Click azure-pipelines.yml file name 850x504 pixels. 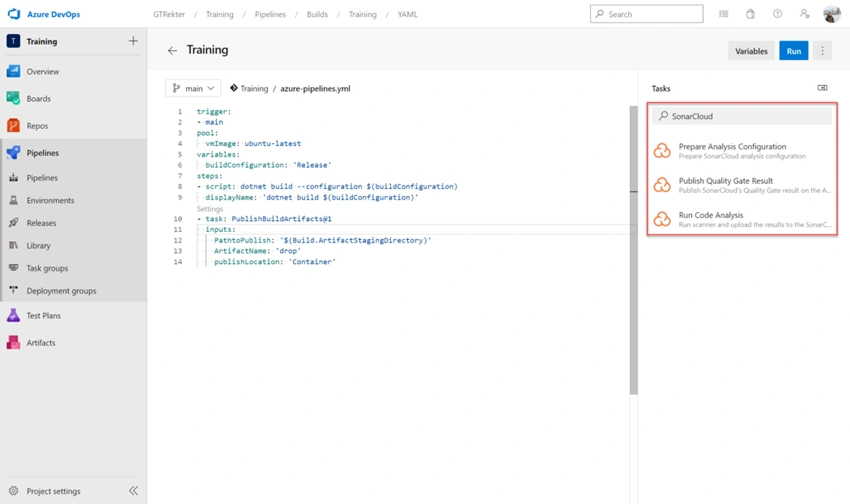click(x=315, y=88)
